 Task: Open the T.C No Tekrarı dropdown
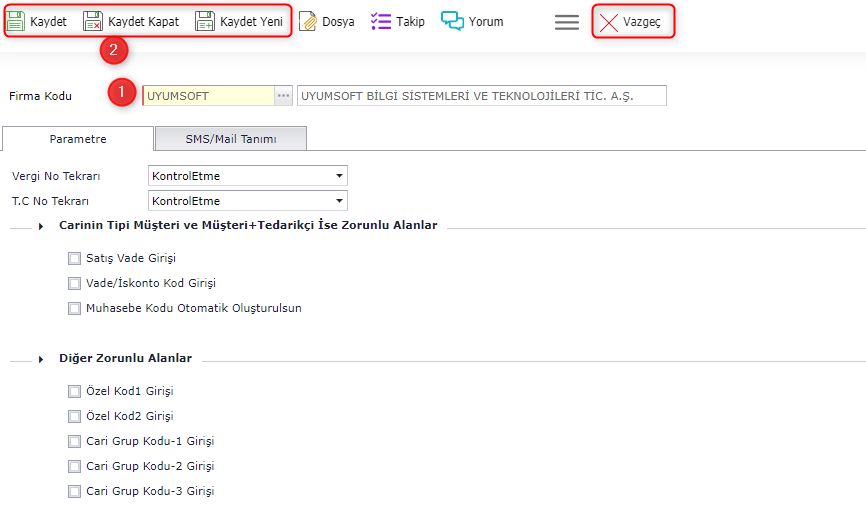340,201
